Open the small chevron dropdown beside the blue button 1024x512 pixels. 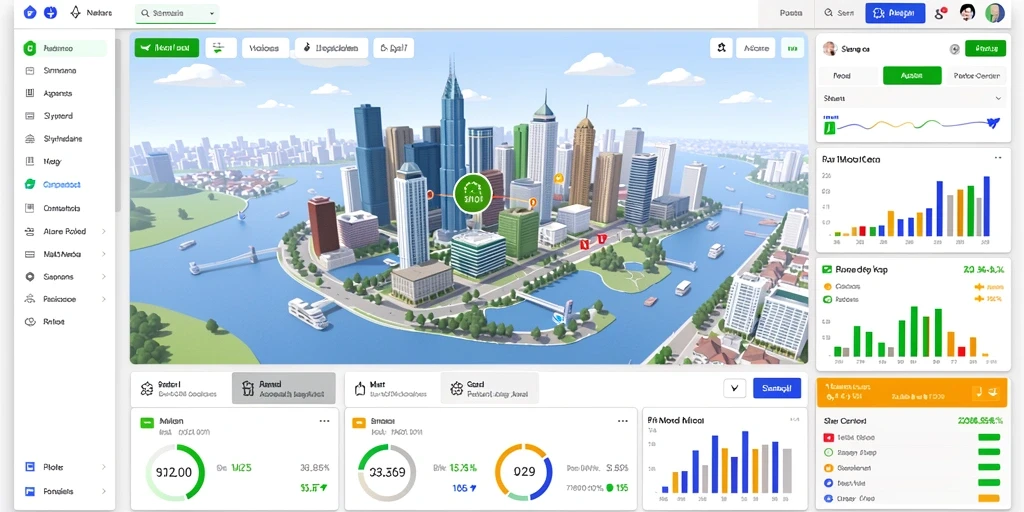coord(735,388)
